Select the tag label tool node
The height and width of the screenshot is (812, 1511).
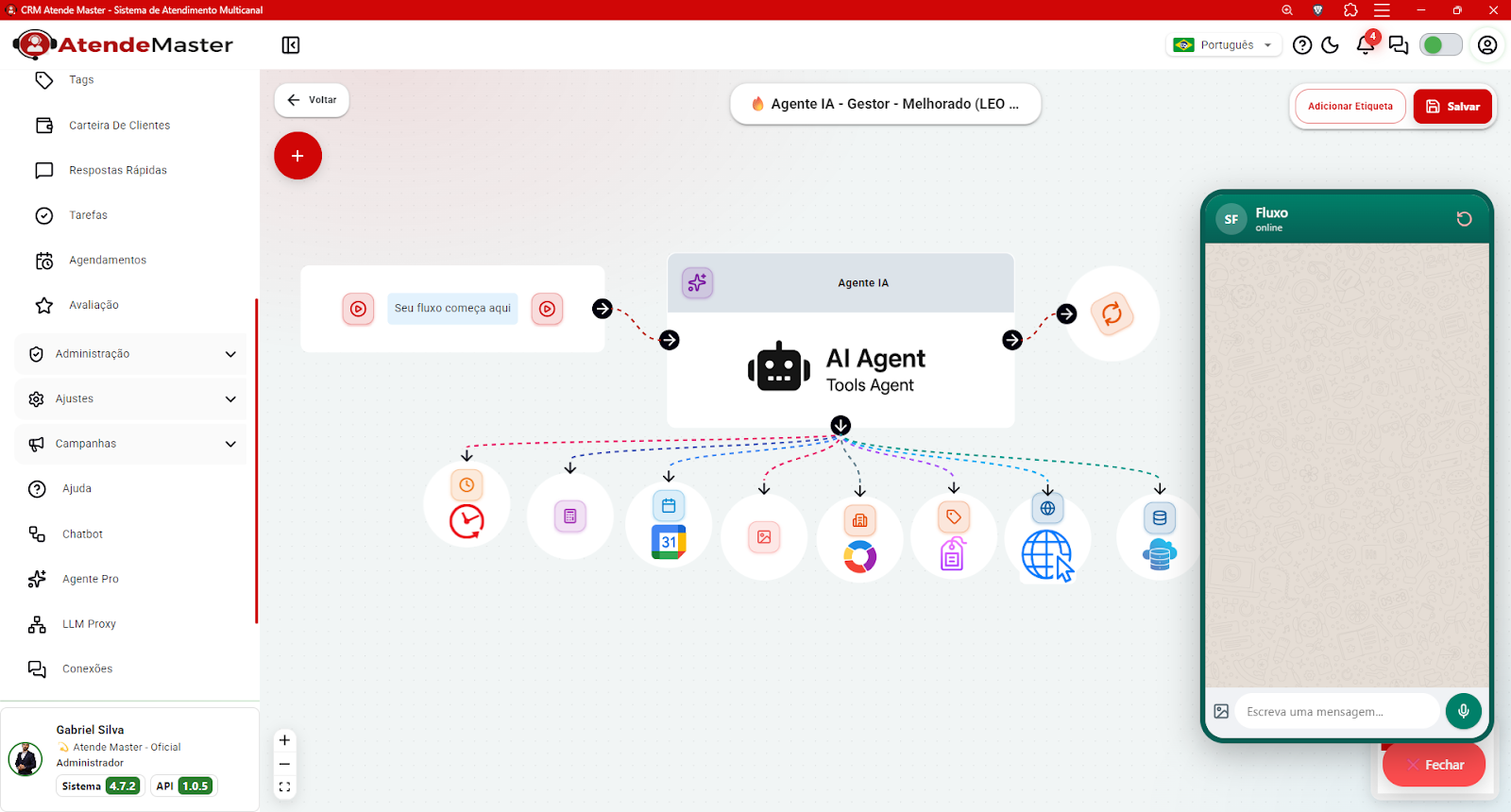953,535
